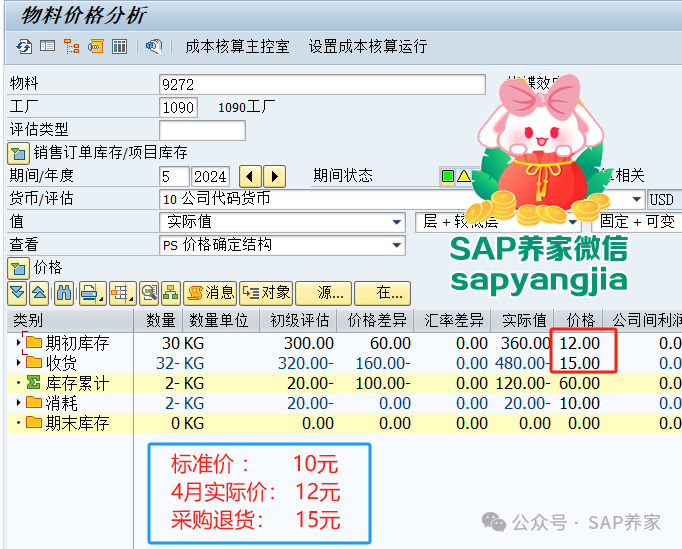This screenshot has height=549, width=682.
Task: Click the 数量 column header
Action: pyautogui.click(x=158, y=321)
